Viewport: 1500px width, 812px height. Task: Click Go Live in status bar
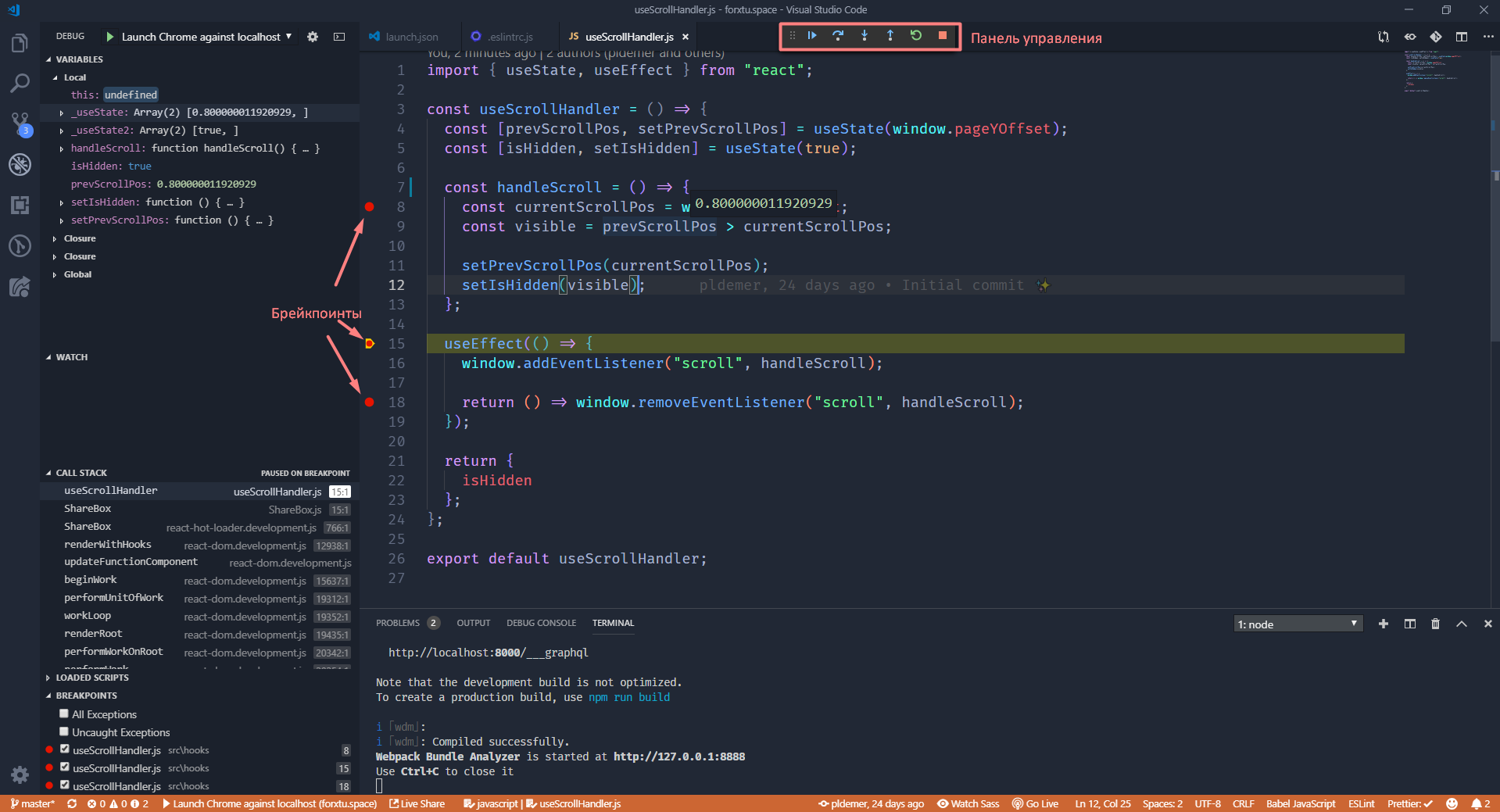pyautogui.click(x=1035, y=803)
